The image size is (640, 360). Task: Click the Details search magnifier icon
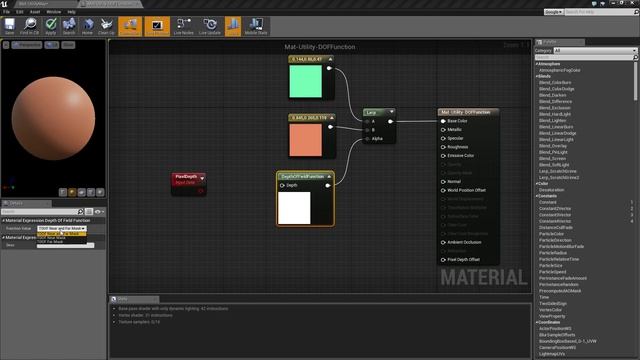click(80, 211)
